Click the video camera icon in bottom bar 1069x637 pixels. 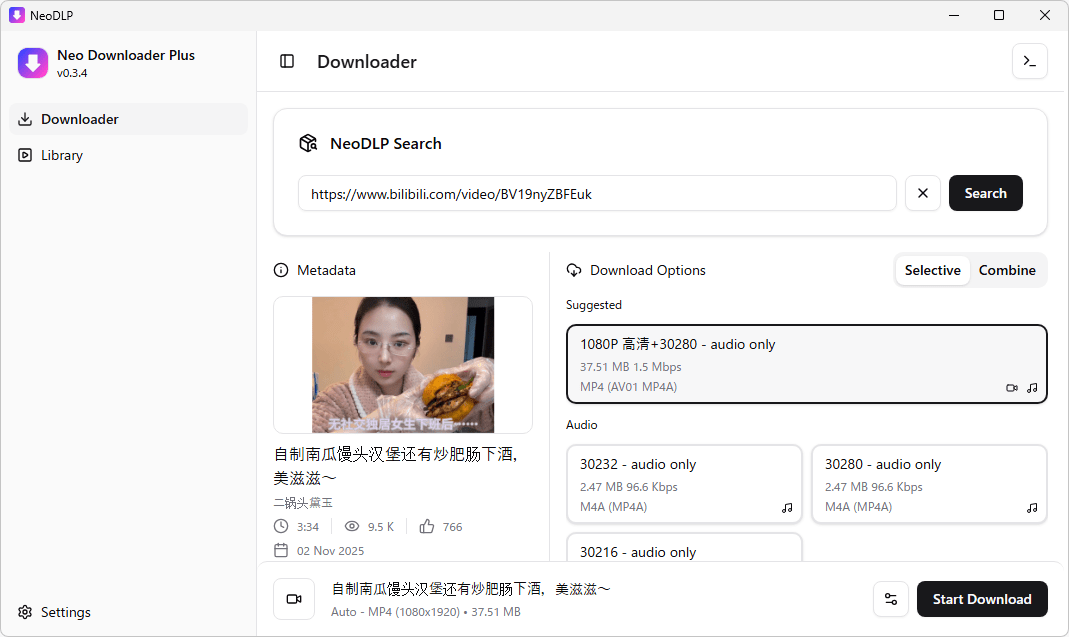294,599
